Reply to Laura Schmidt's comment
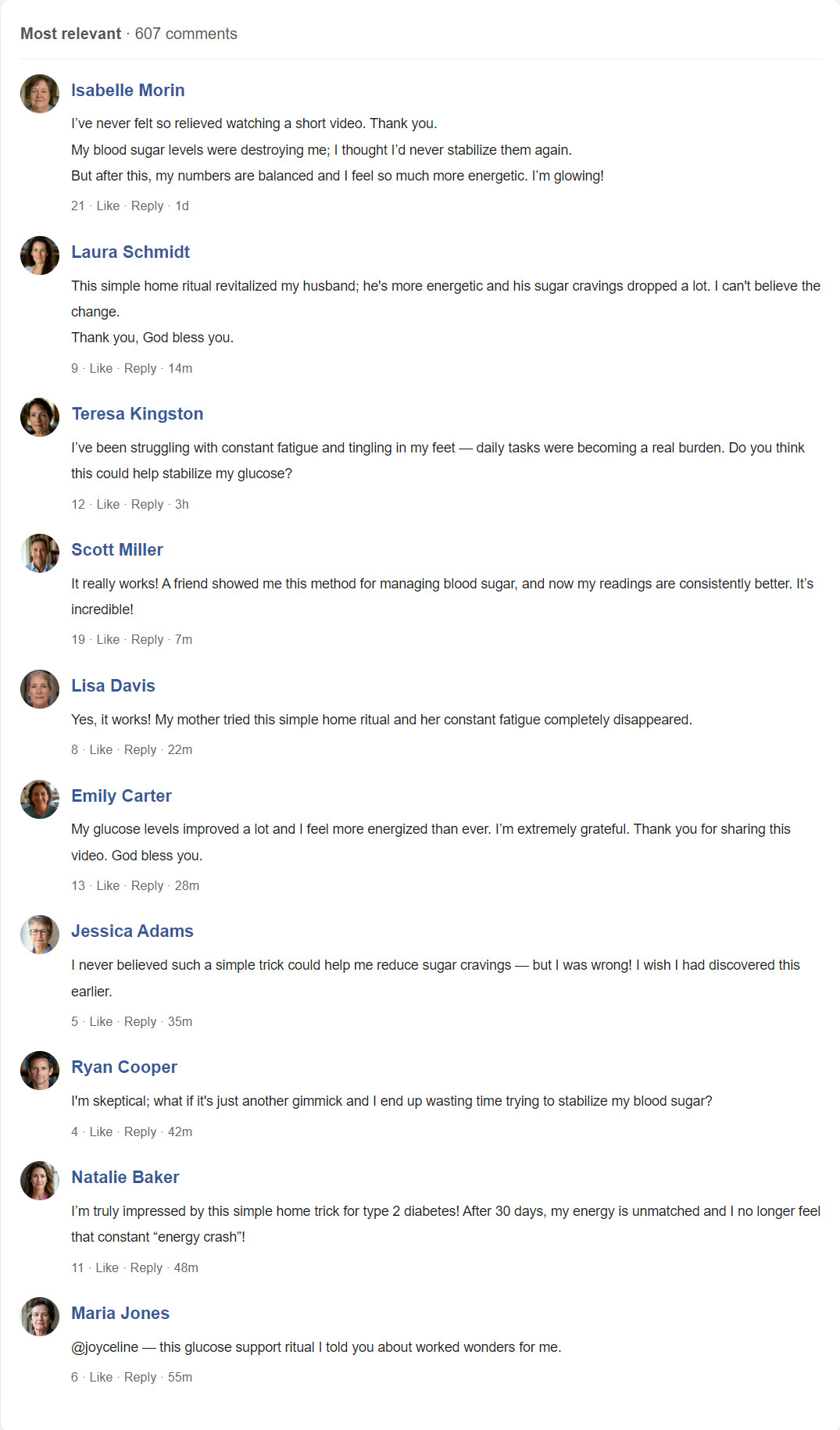This screenshot has width=840, height=1430. pyautogui.click(x=140, y=369)
